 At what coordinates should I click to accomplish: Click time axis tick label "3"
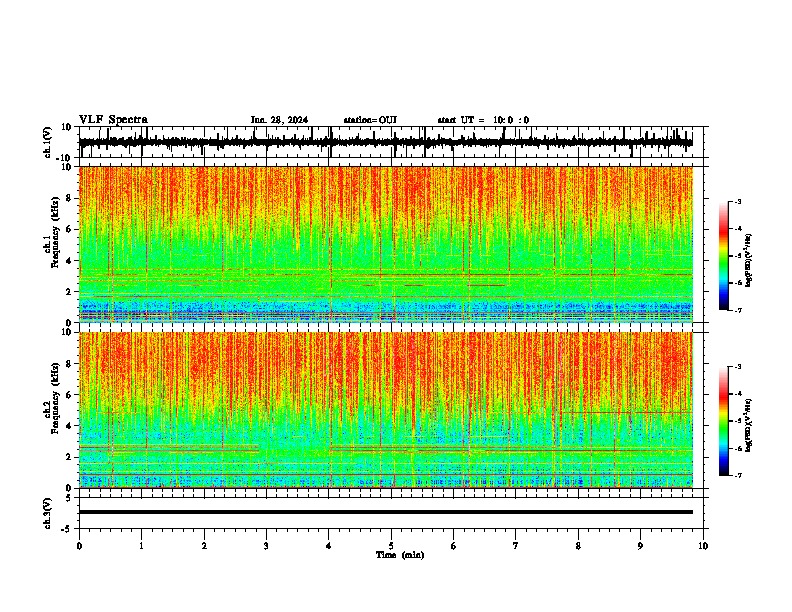266,546
